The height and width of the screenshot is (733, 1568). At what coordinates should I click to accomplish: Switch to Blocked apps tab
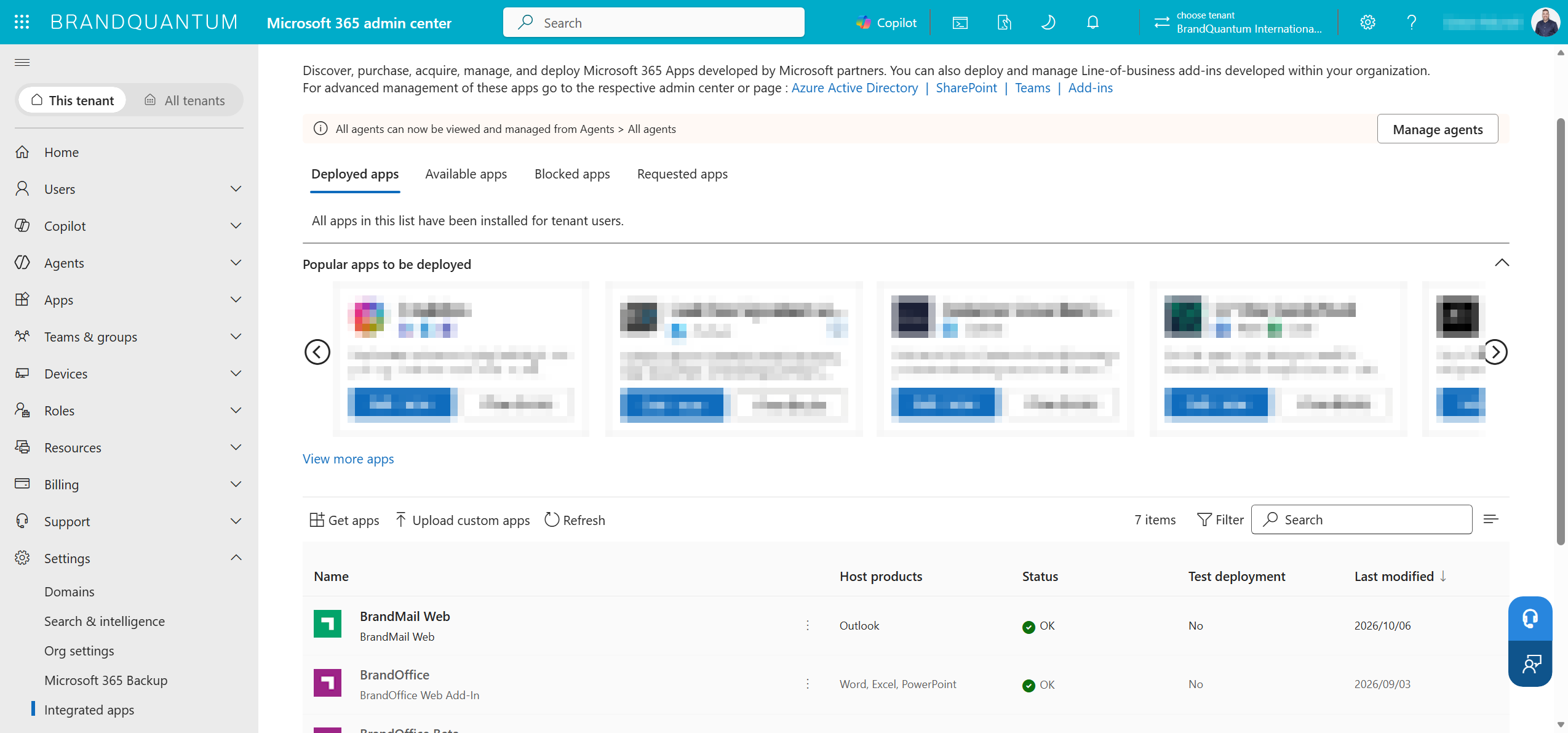572,174
